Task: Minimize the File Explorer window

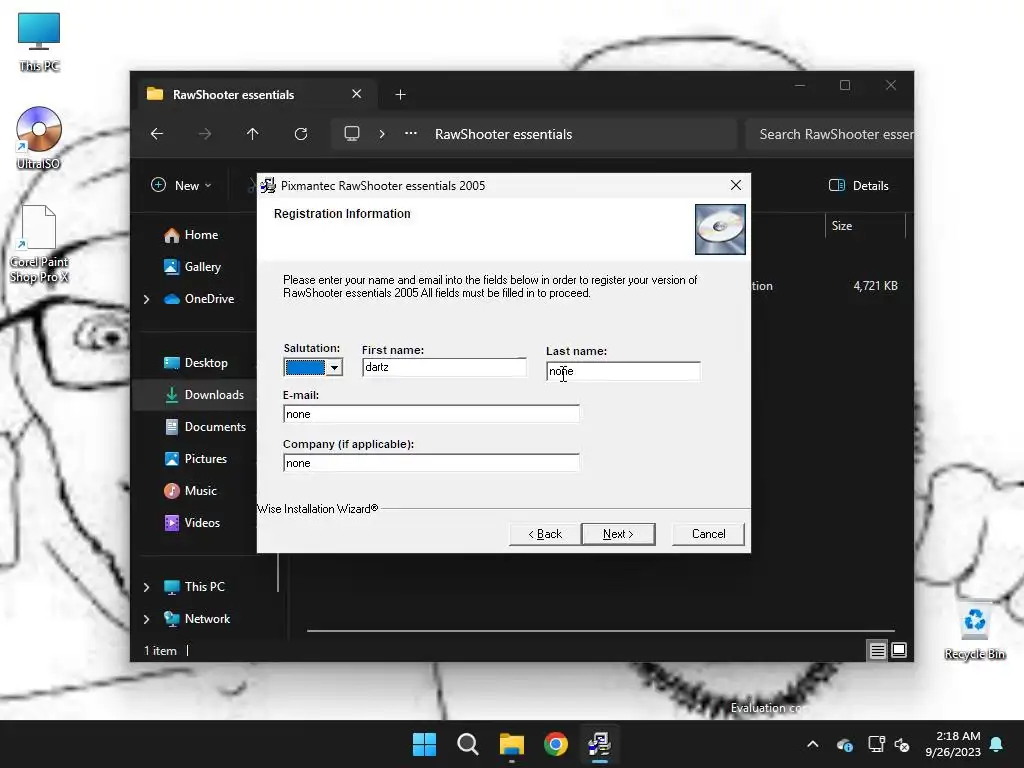Action: click(799, 86)
